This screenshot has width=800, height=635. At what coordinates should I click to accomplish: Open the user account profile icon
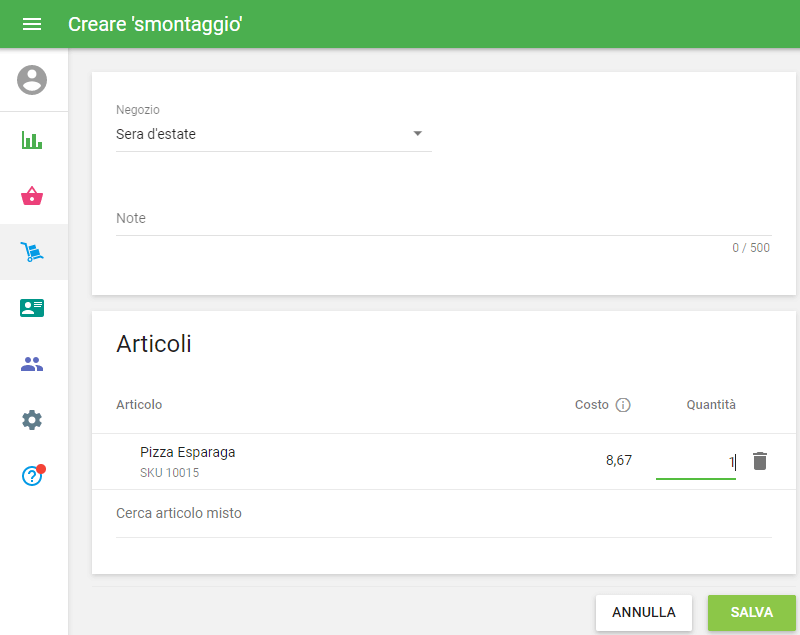[32, 80]
